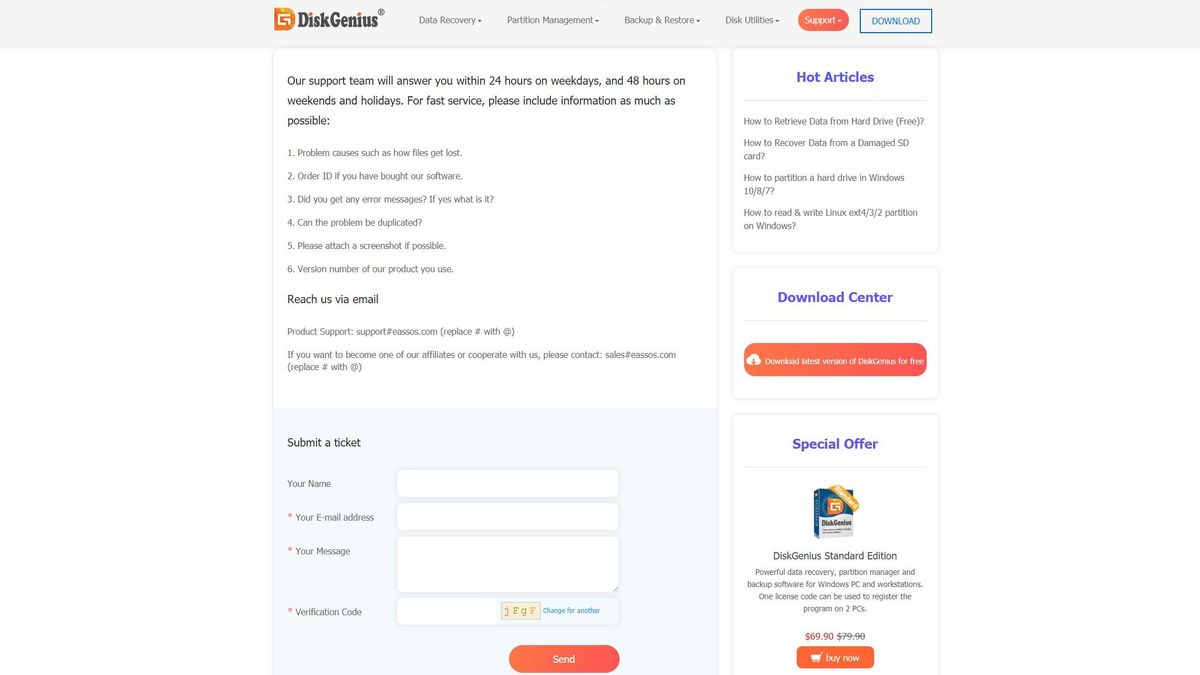Click the DiskGenius Standard Edition box image
This screenshot has height=675, width=1200.
coord(835,511)
